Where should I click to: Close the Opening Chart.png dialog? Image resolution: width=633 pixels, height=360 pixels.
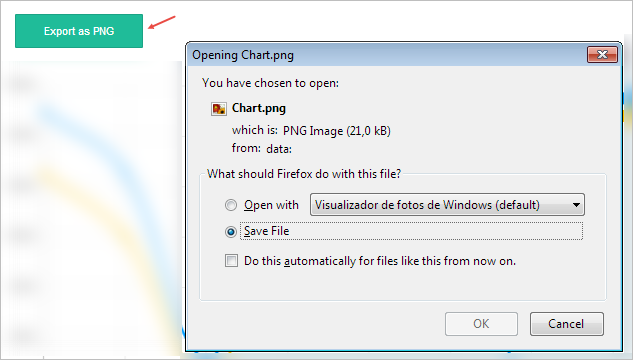(602, 54)
